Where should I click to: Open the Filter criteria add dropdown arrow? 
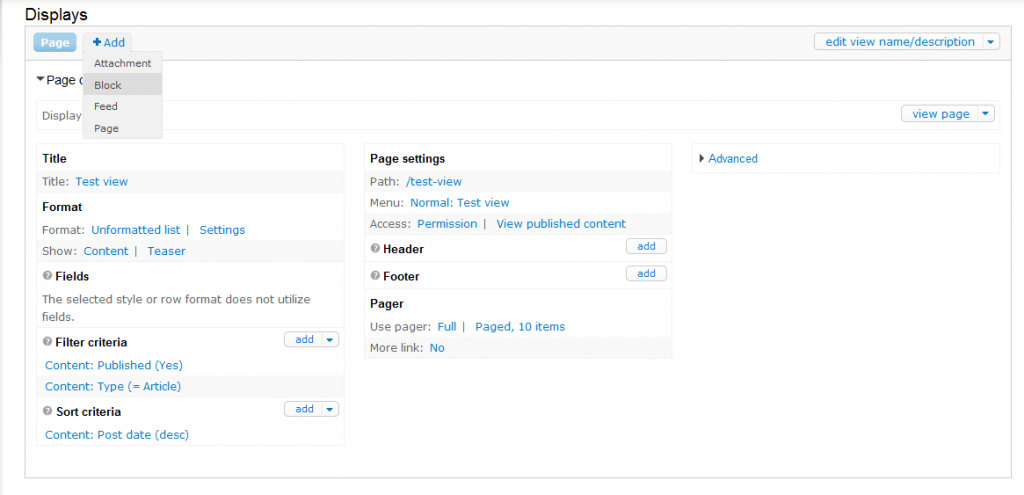(330, 339)
